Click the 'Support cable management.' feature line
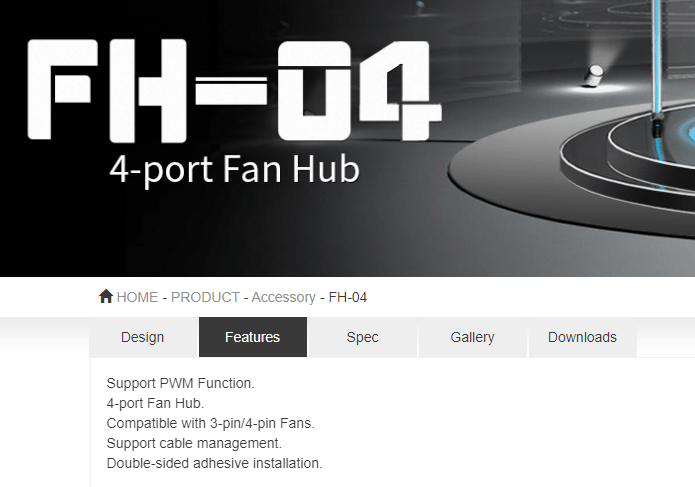 pyautogui.click(x=194, y=443)
